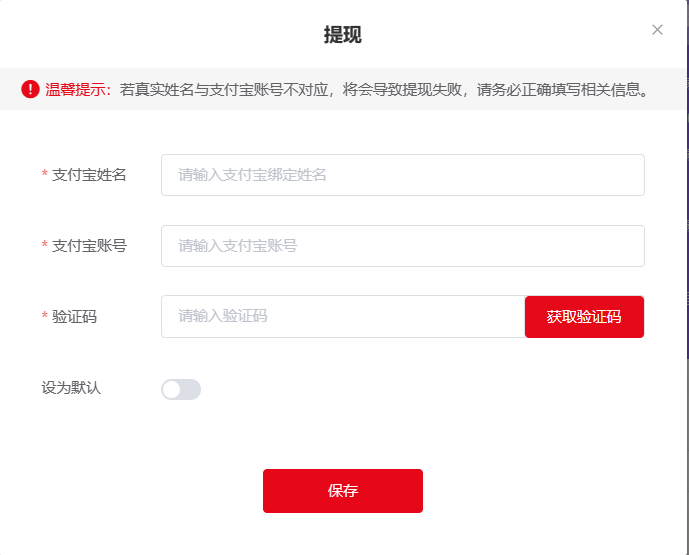Click the required asterisk beside 验证码
The width and height of the screenshot is (689, 555).
click(44, 316)
